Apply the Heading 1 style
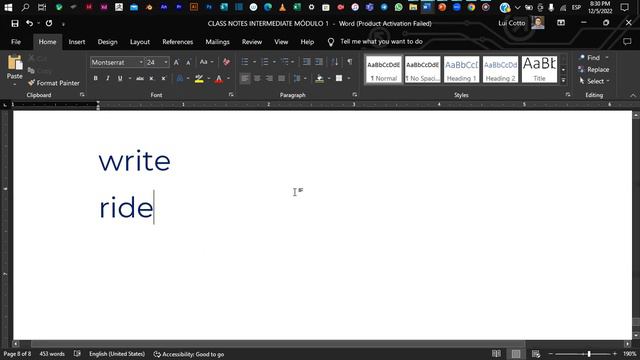Viewport: 640px width, 360px height. (461, 69)
